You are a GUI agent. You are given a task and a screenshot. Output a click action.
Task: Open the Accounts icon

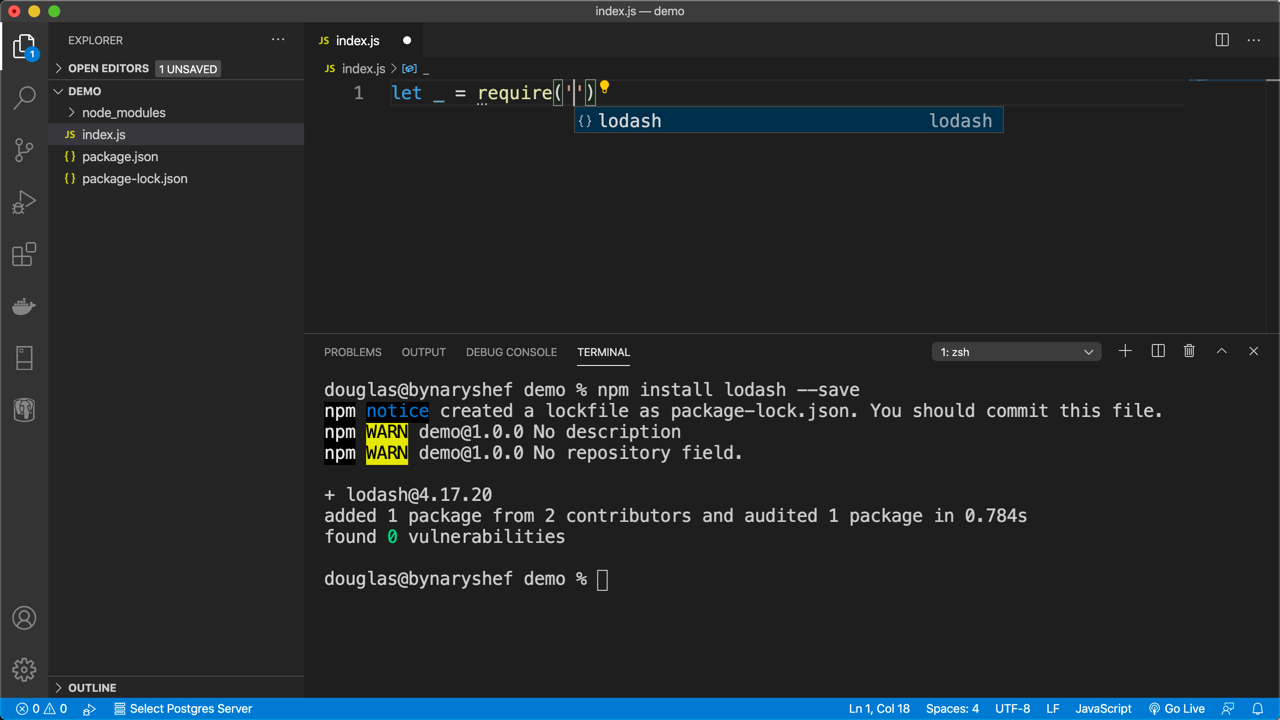[x=24, y=618]
